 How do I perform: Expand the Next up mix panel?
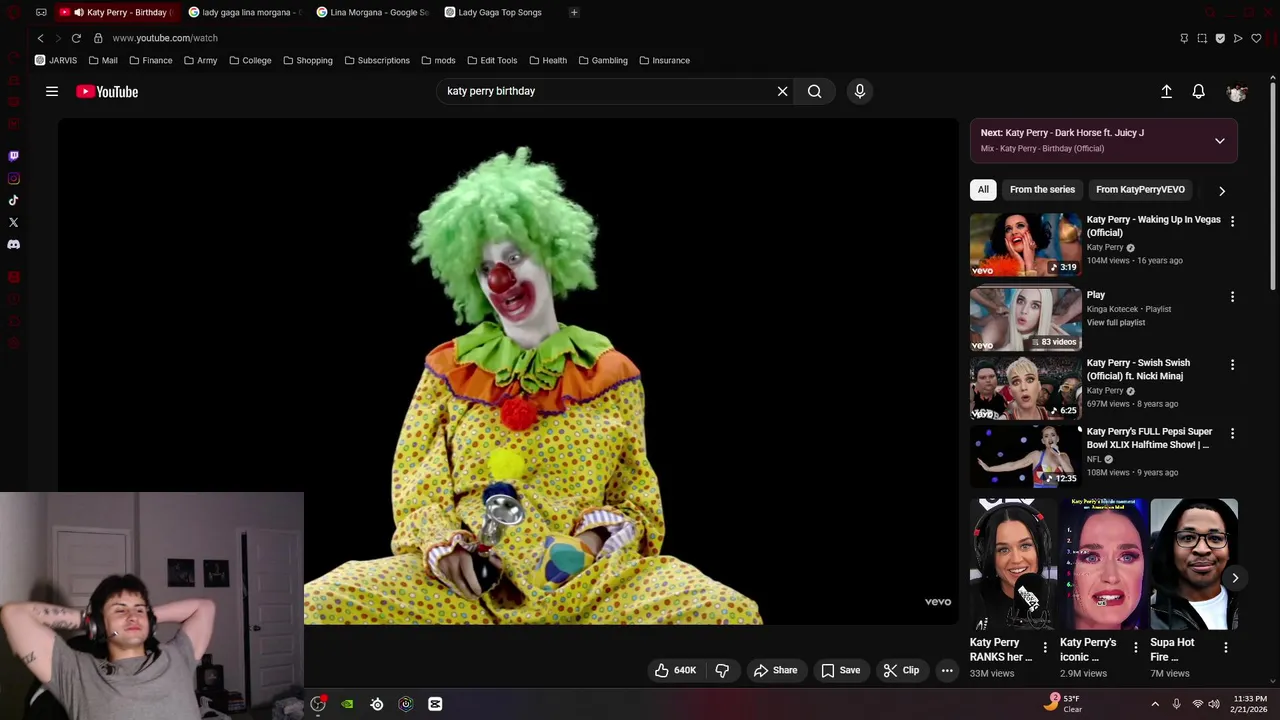1220,141
